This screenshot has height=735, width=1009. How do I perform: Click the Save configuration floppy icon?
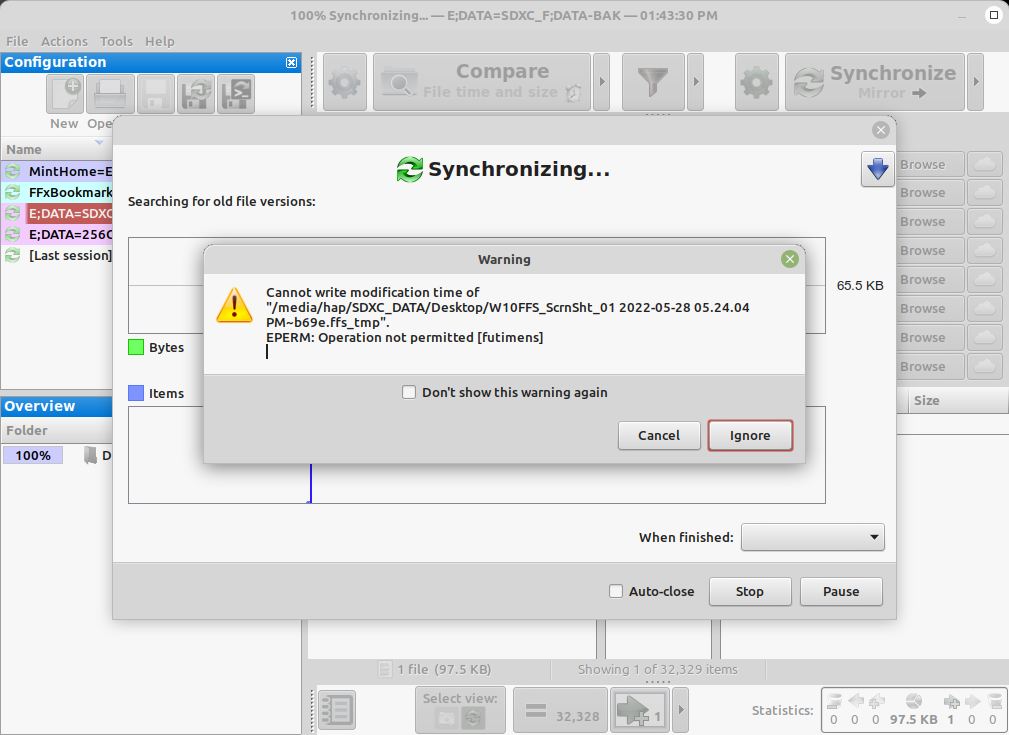click(156, 94)
